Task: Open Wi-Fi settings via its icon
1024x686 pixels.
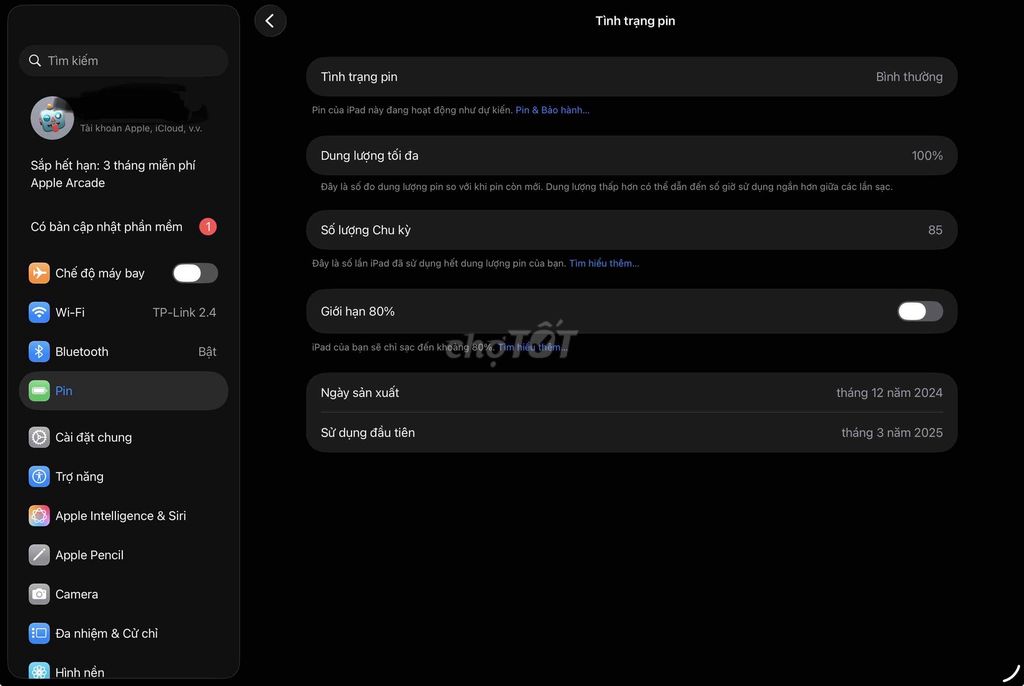Action: coord(39,312)
